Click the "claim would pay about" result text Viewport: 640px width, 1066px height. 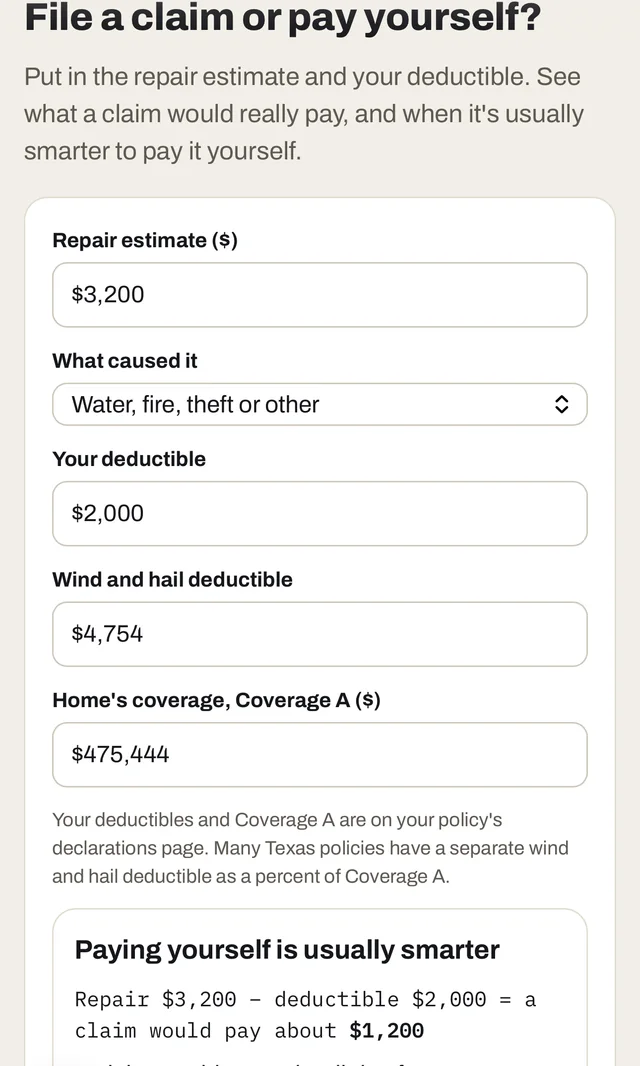[x=205, y=1031]
